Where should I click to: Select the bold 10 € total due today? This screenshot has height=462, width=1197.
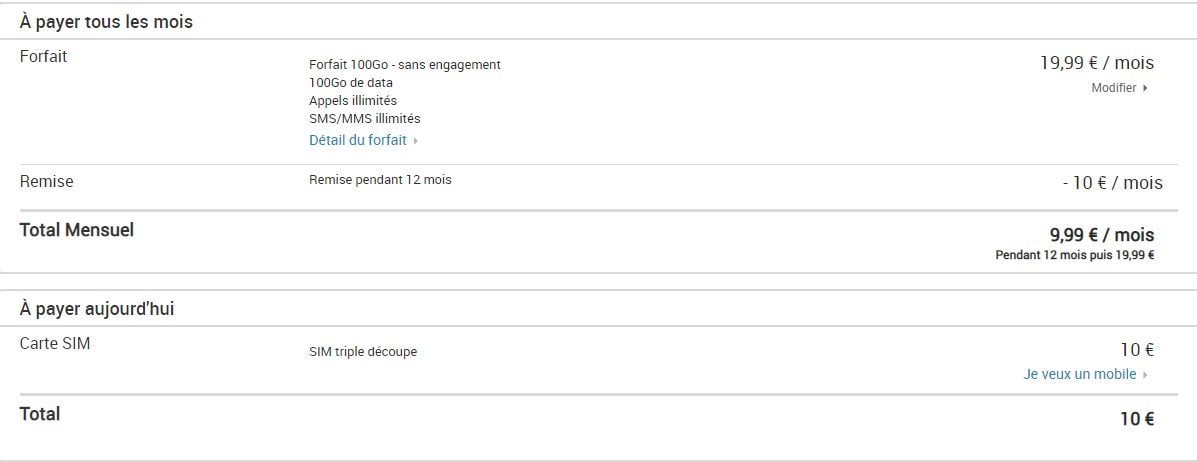[1137, 418]
